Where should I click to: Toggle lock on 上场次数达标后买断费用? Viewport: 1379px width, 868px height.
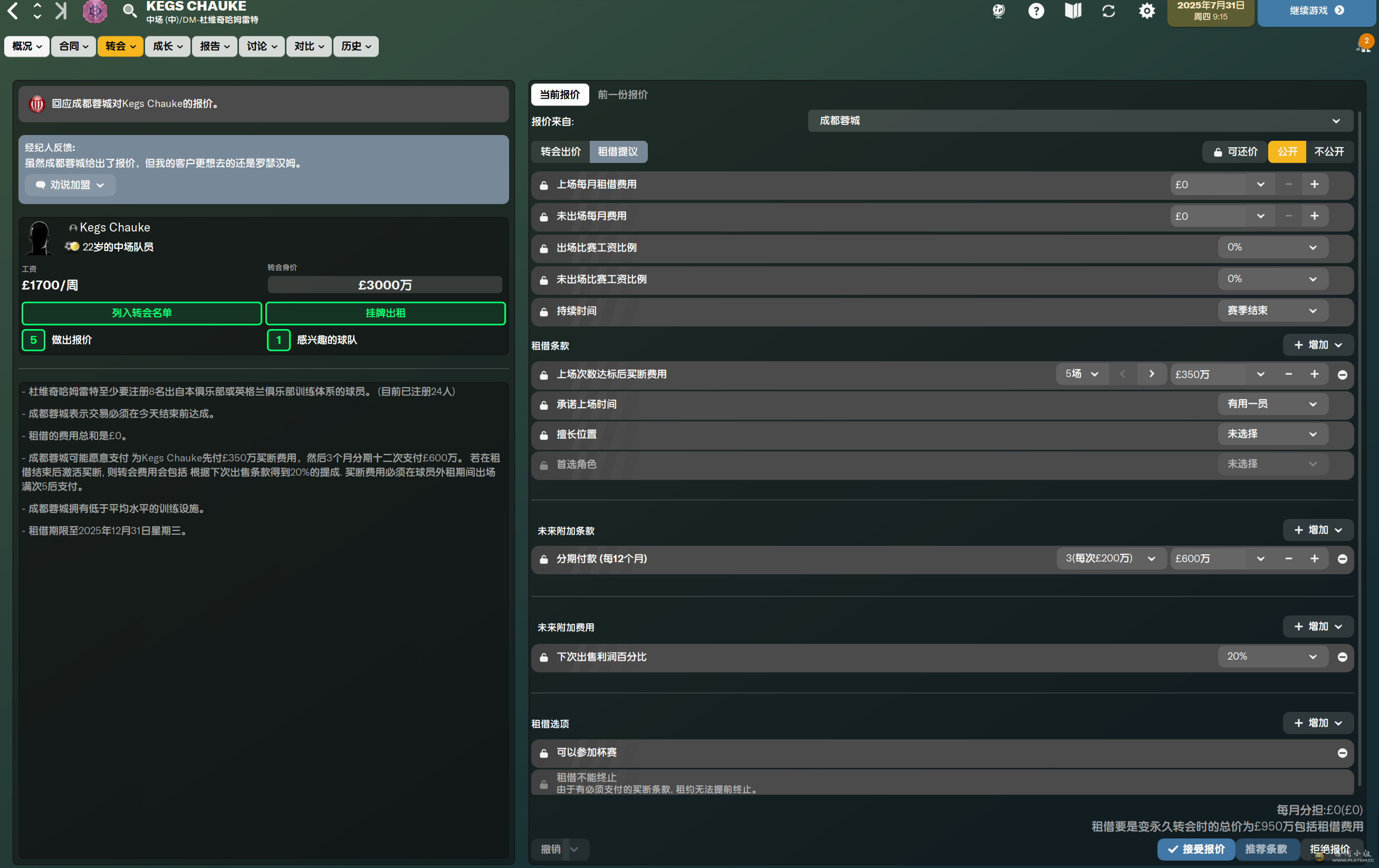tap(544, 374)
